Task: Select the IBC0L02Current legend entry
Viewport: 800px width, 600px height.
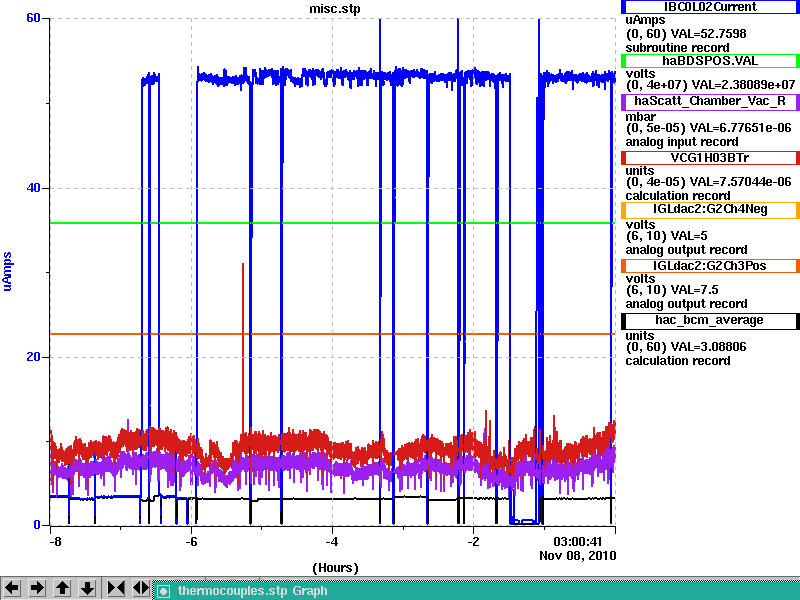Action: point(710,7)
